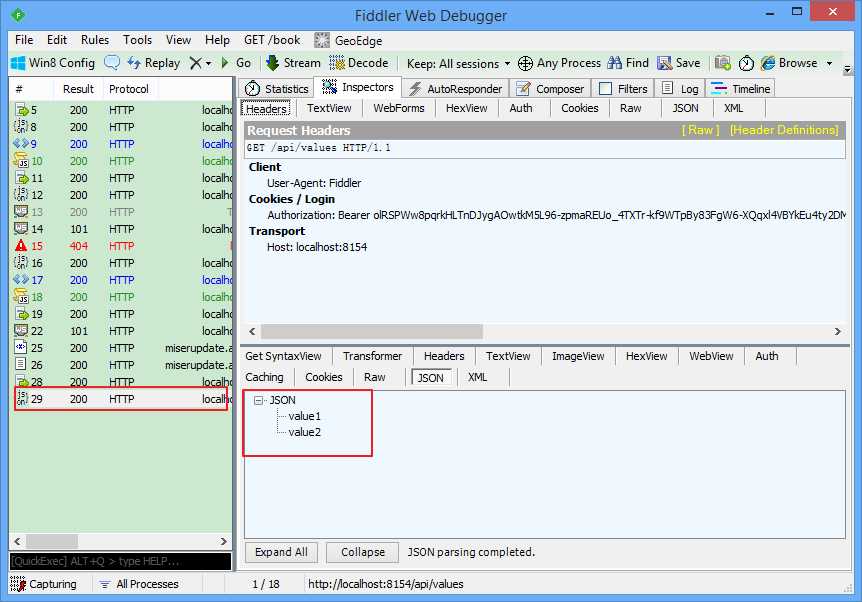
Task: Click request headers horizontal scrollbar thumb
Action: coord(372,332)
